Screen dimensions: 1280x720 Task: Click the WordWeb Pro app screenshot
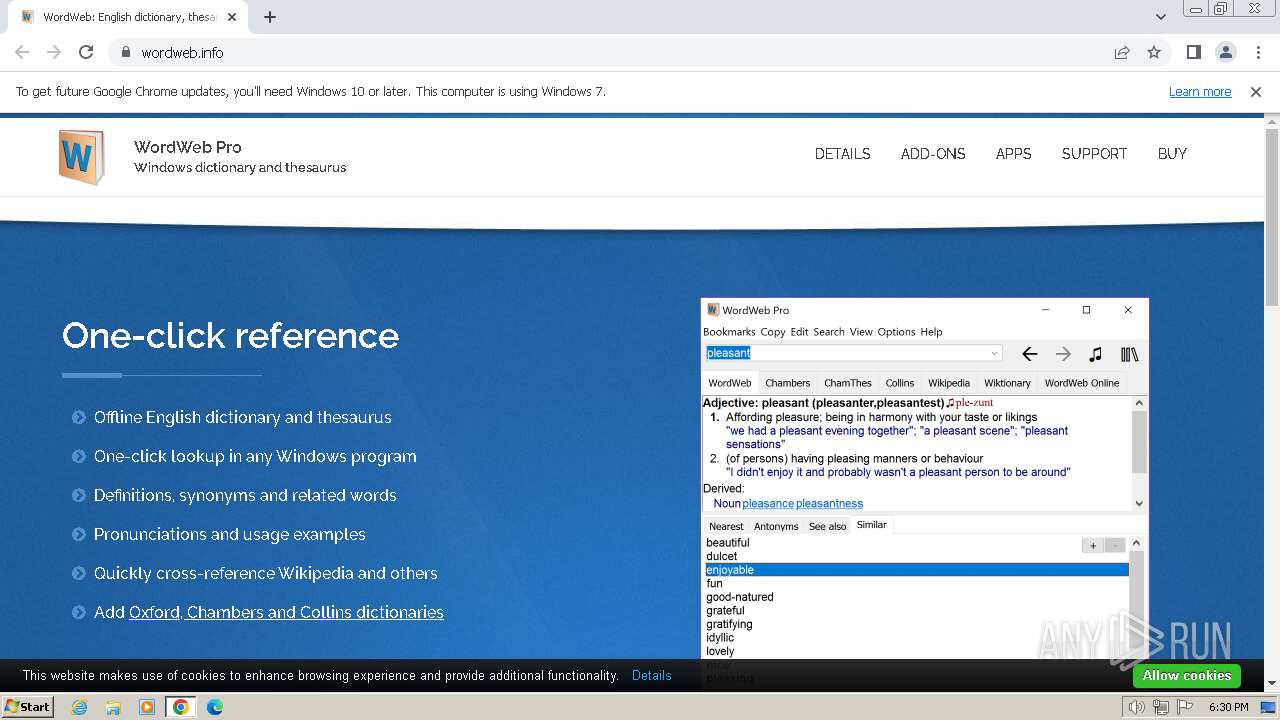click(x=925, y=480)
